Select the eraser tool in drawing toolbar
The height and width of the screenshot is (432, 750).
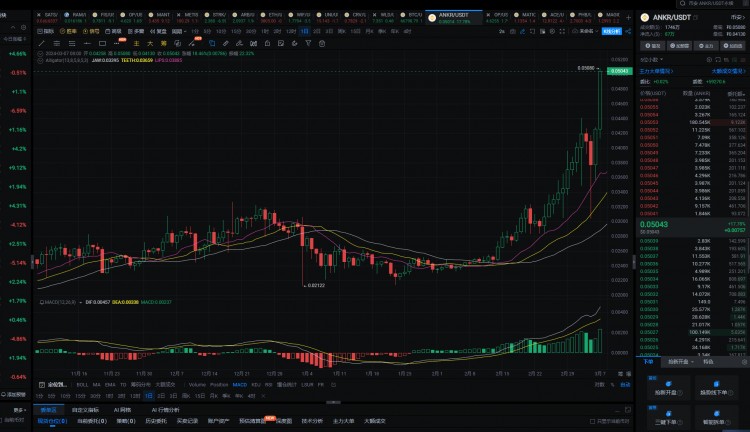tap(239, 44)
